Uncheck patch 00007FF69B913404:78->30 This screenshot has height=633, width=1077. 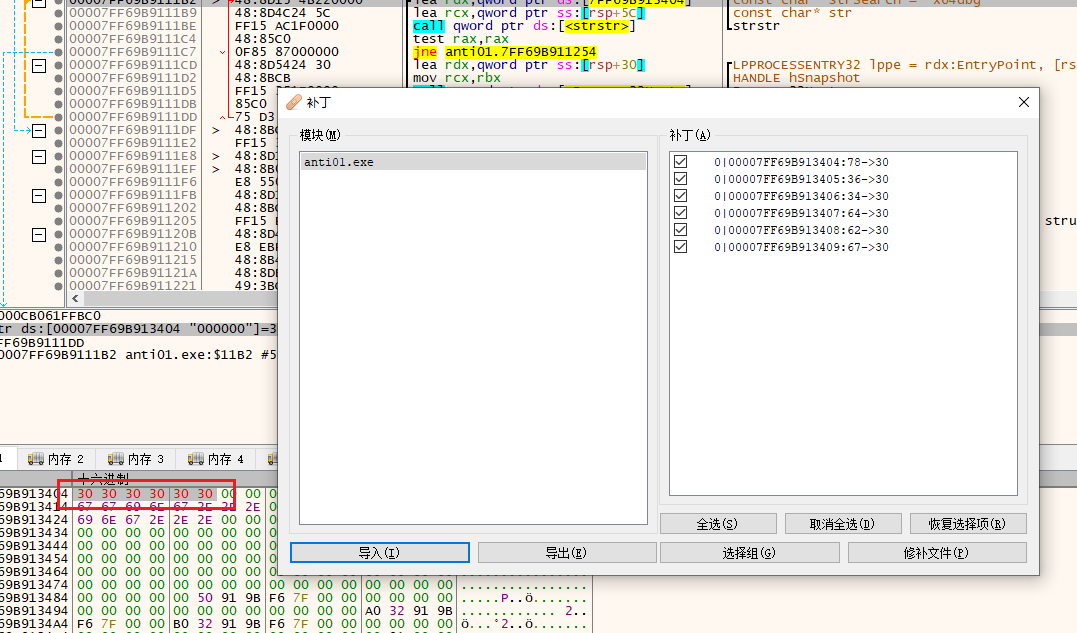(681, 162)
